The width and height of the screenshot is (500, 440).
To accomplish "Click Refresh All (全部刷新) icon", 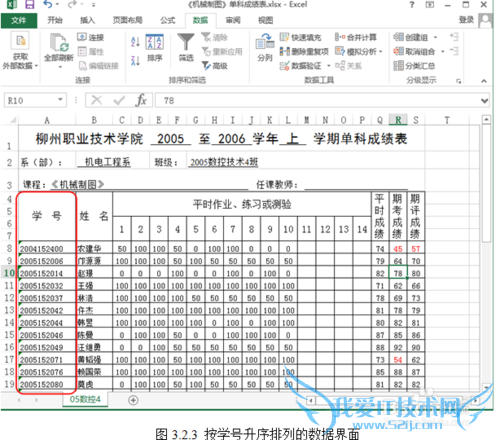I will pyautogui.click(x=59, y=43).
